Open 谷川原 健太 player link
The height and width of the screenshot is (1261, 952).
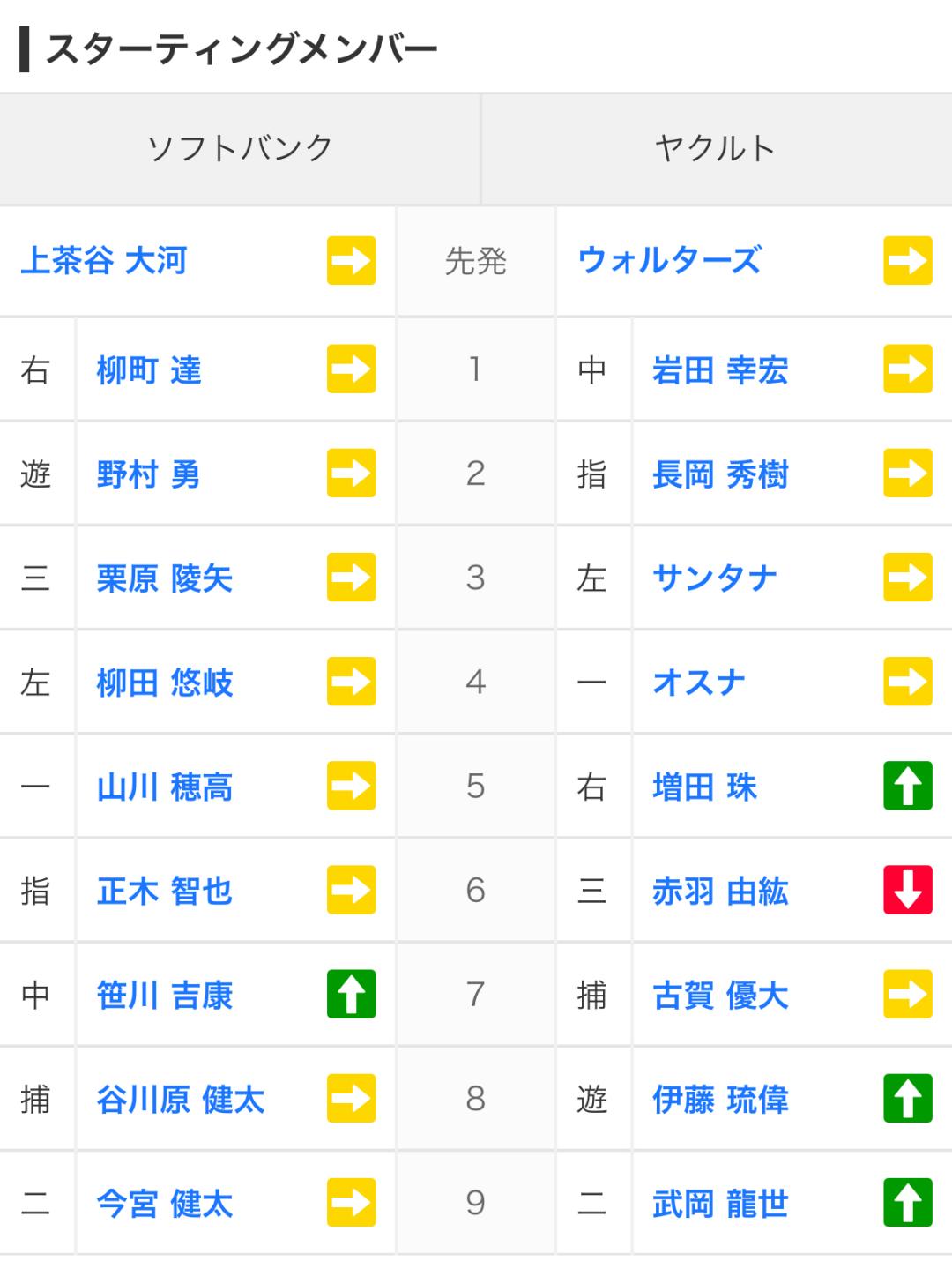coord(181,1100)
